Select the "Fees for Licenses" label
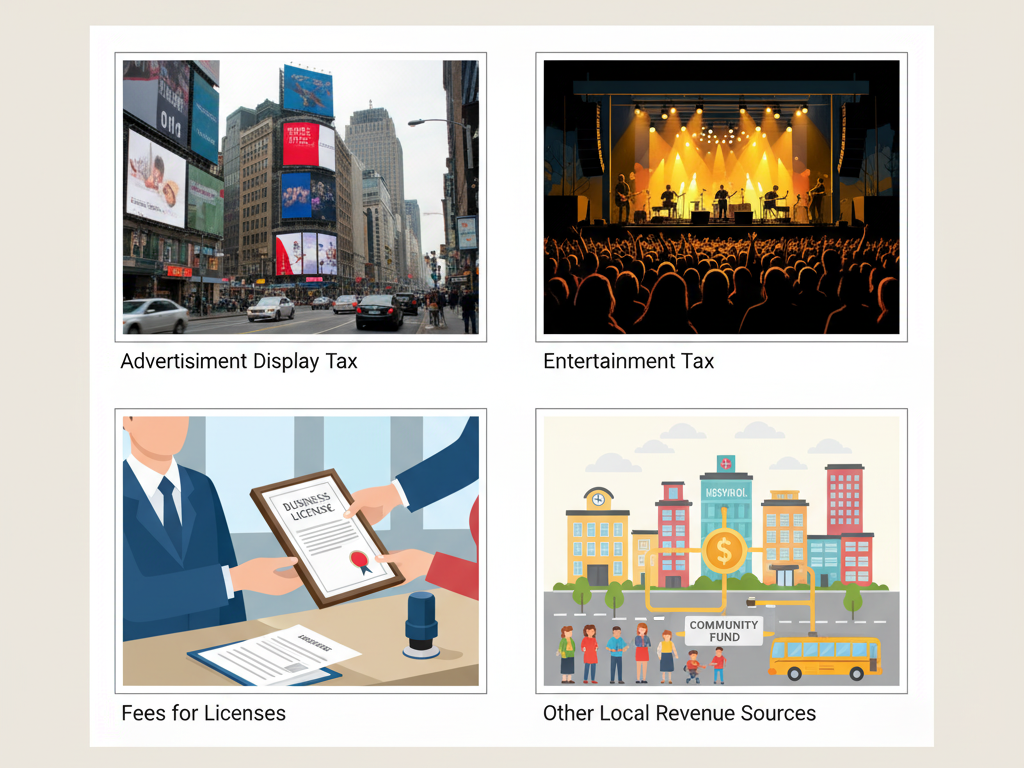The width and height of the screenshot is (1024, 768). pyautogui.click(x=203, y=713)
